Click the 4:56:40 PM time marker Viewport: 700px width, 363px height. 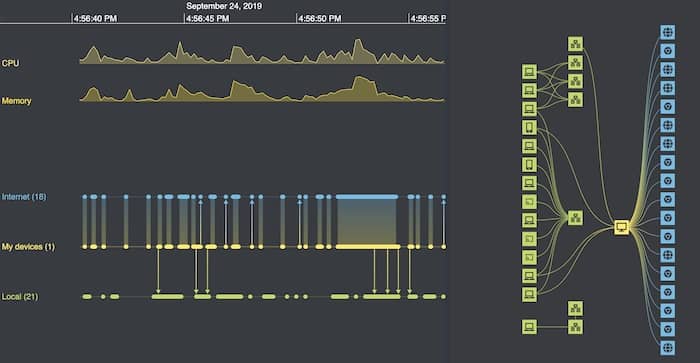click(95, 18)
